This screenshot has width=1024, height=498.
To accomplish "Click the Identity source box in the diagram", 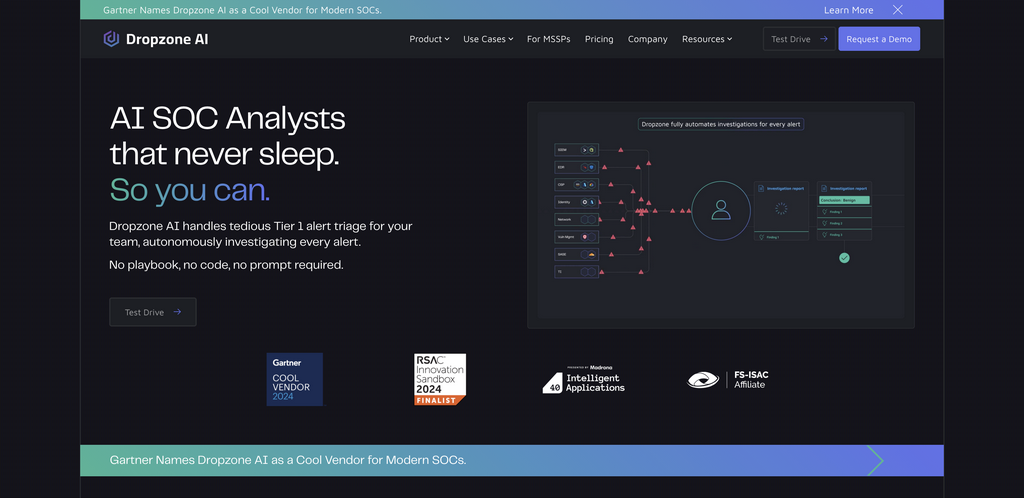I will pos(577,202).
